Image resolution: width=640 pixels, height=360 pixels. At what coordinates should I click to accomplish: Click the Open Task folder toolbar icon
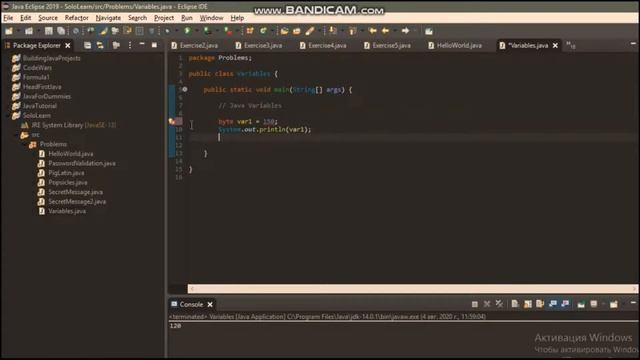(x=297, y=31)
